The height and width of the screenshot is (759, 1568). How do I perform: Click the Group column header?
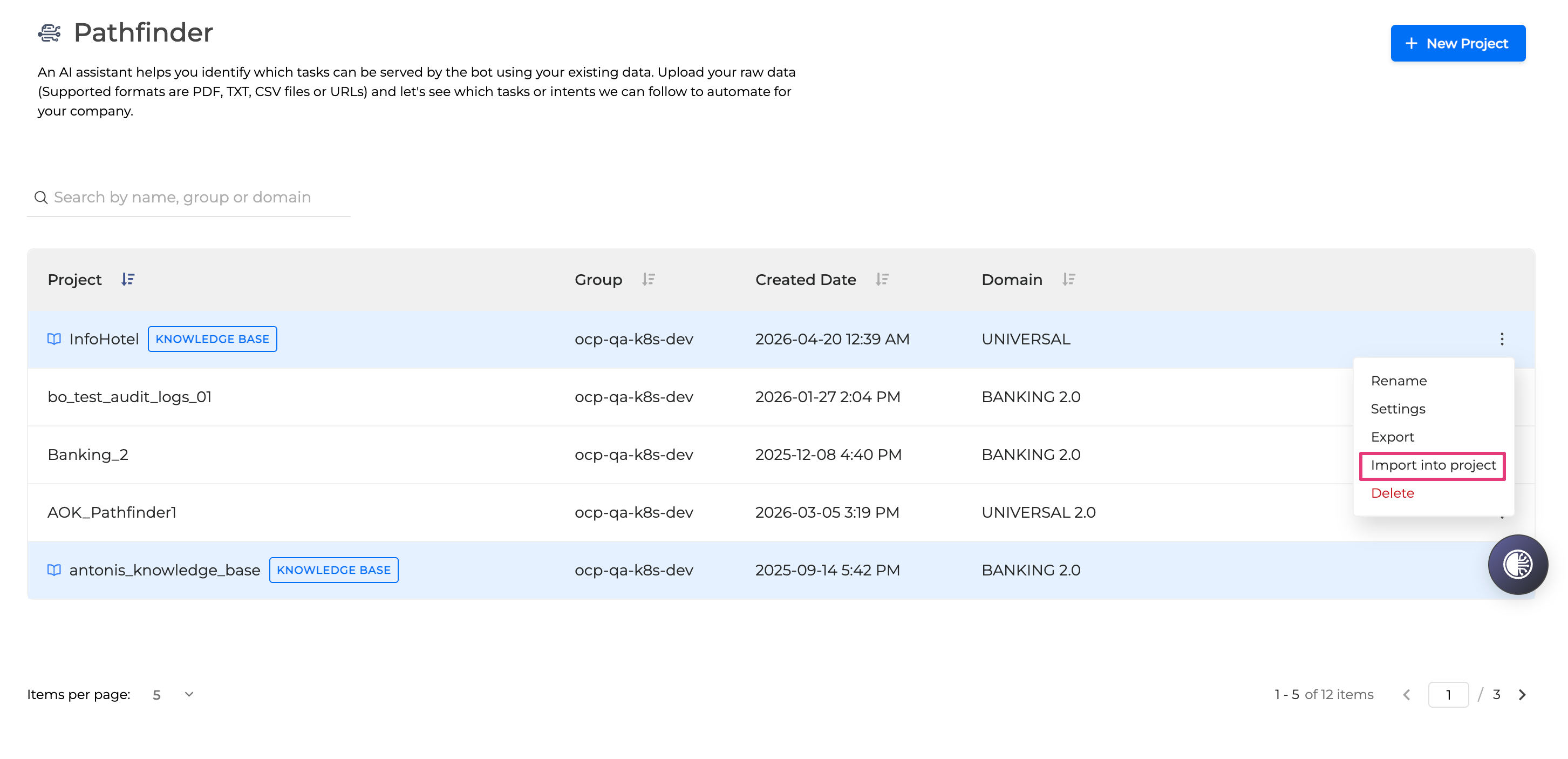[x=598, y=280]
